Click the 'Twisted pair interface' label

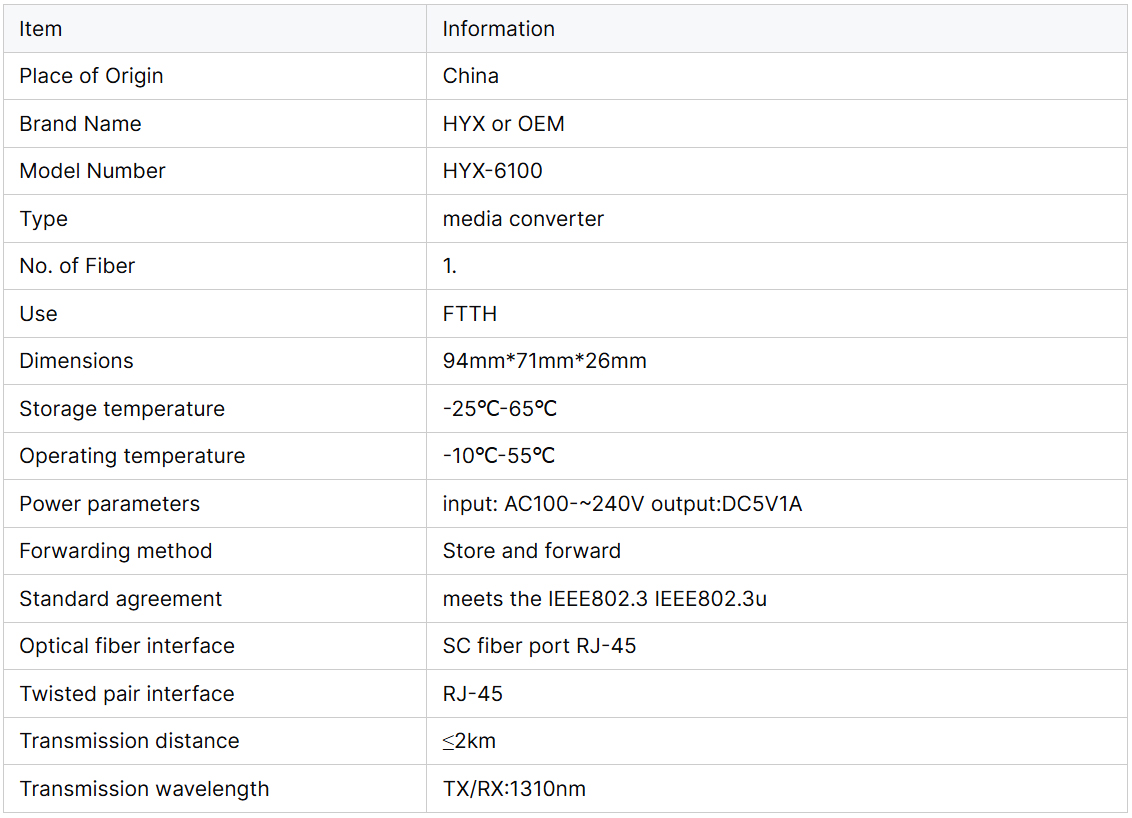(x=126, y=694)
